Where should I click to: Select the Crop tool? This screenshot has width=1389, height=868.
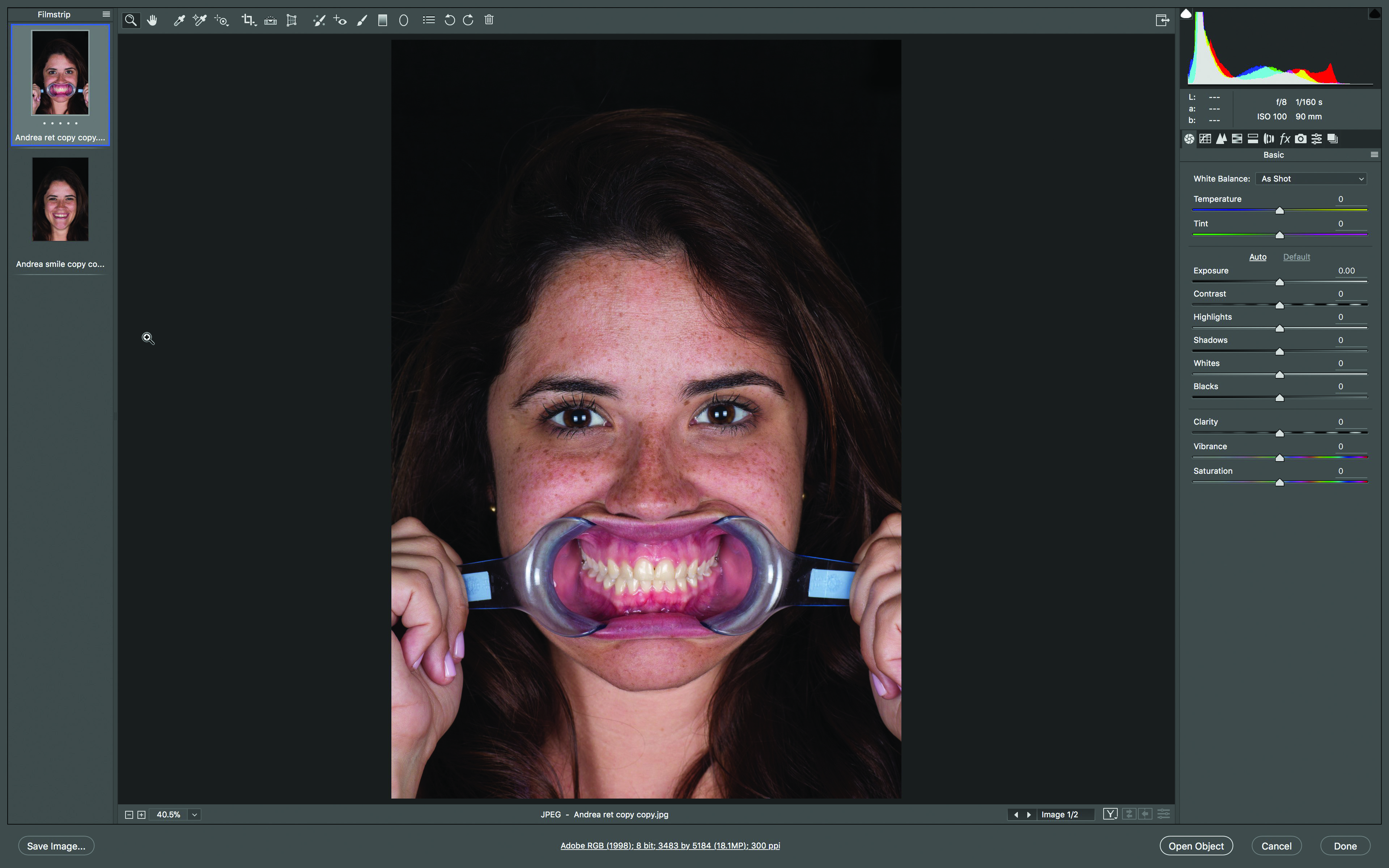248,20
